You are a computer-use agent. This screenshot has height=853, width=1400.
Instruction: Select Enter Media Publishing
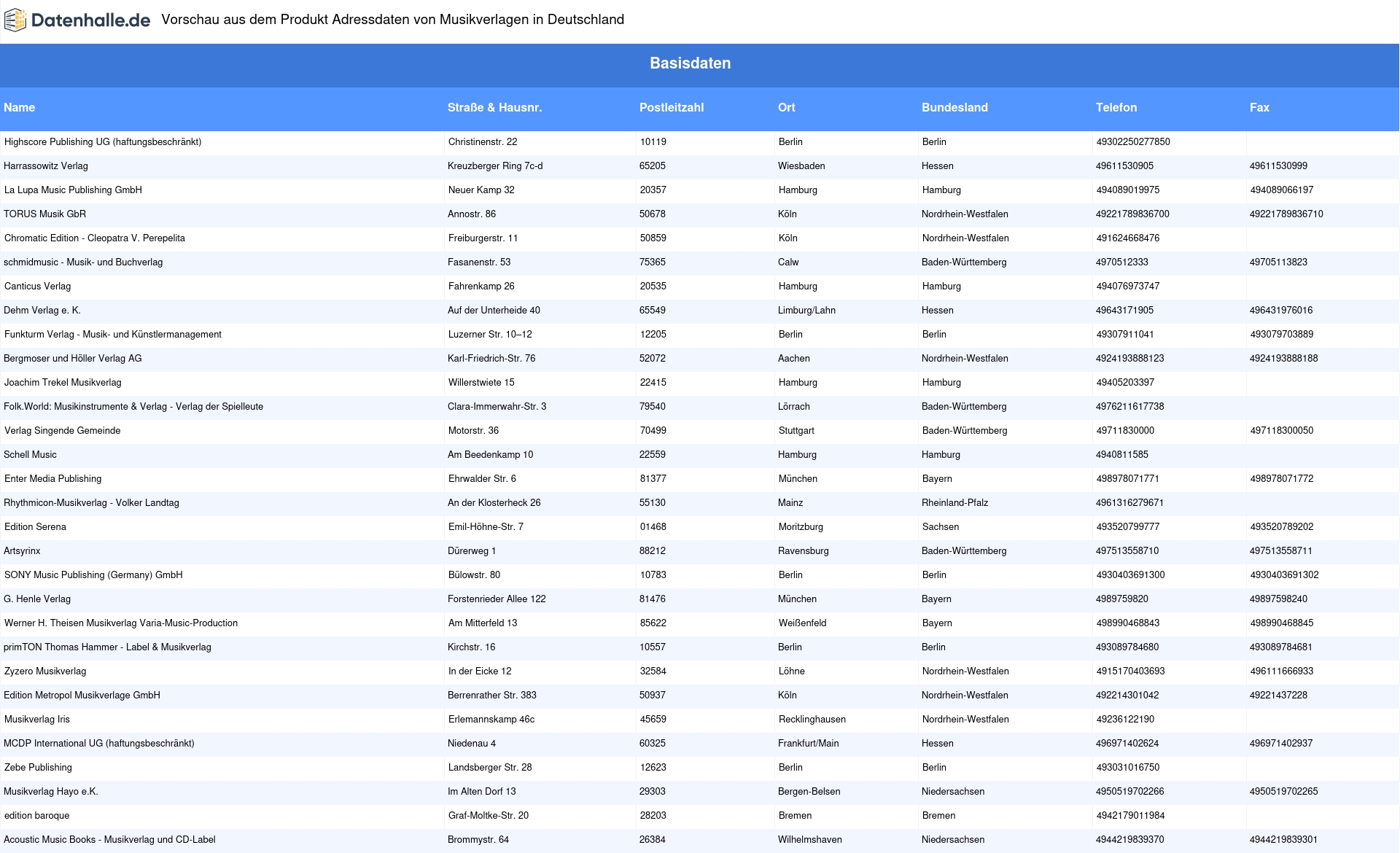pyautogui.click(x=52, y=479)
